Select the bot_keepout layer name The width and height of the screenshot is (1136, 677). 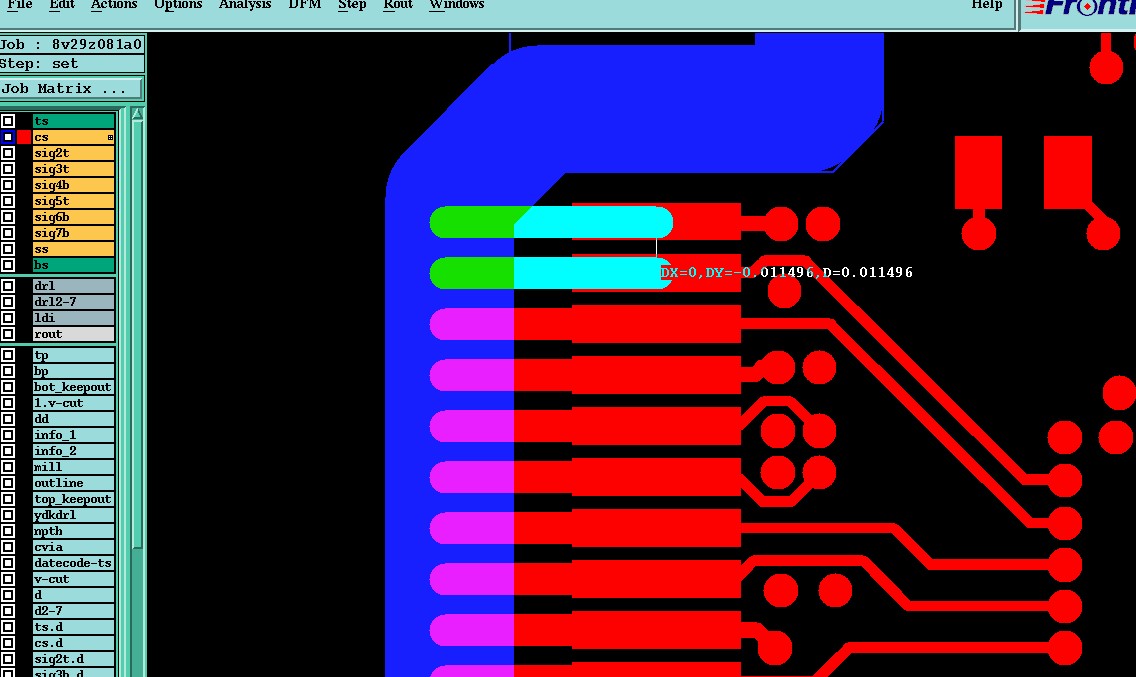coord(74,387)
